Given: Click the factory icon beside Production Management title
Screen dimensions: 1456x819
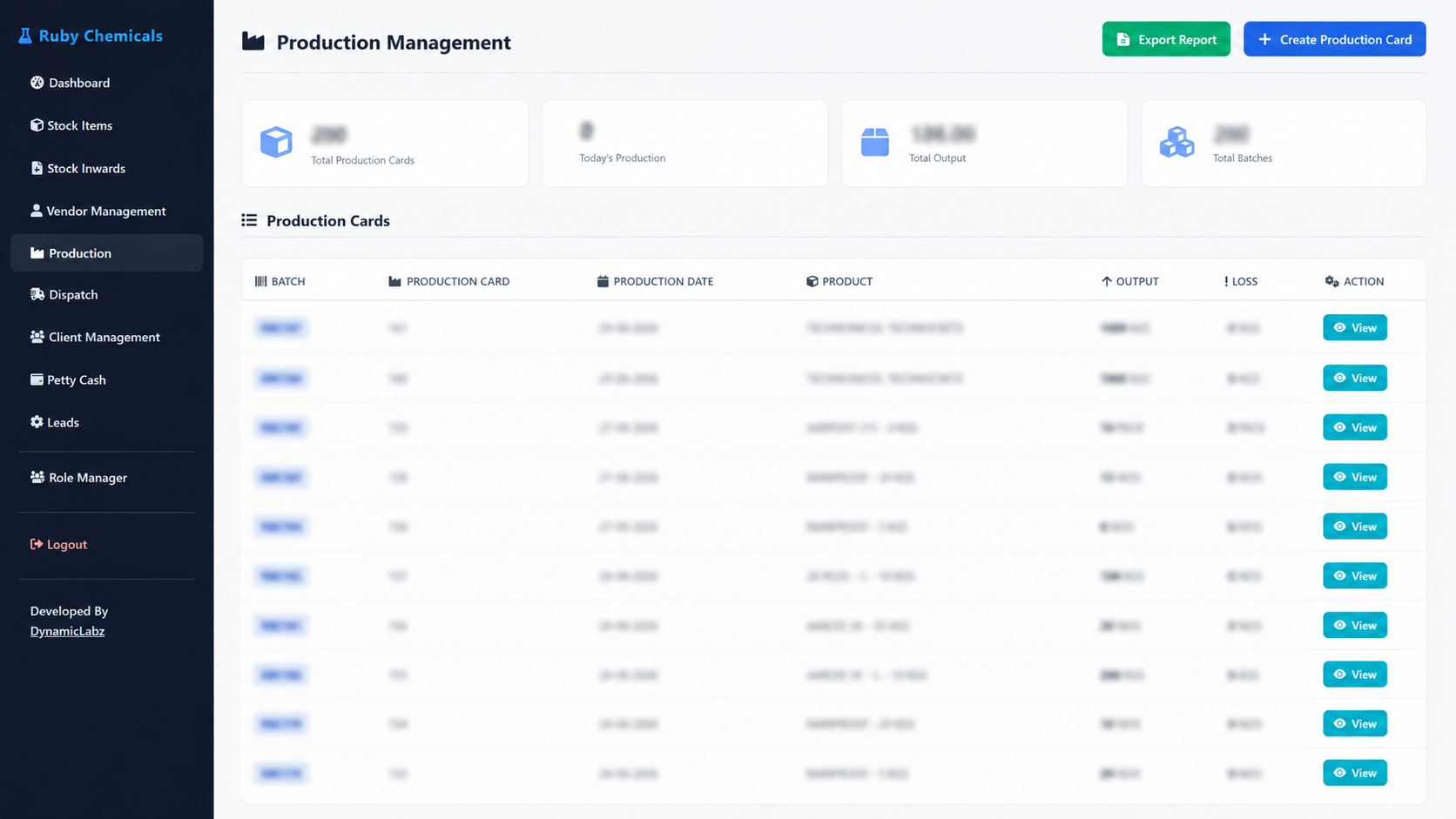Looking at the screenshot, I should 253,41.
